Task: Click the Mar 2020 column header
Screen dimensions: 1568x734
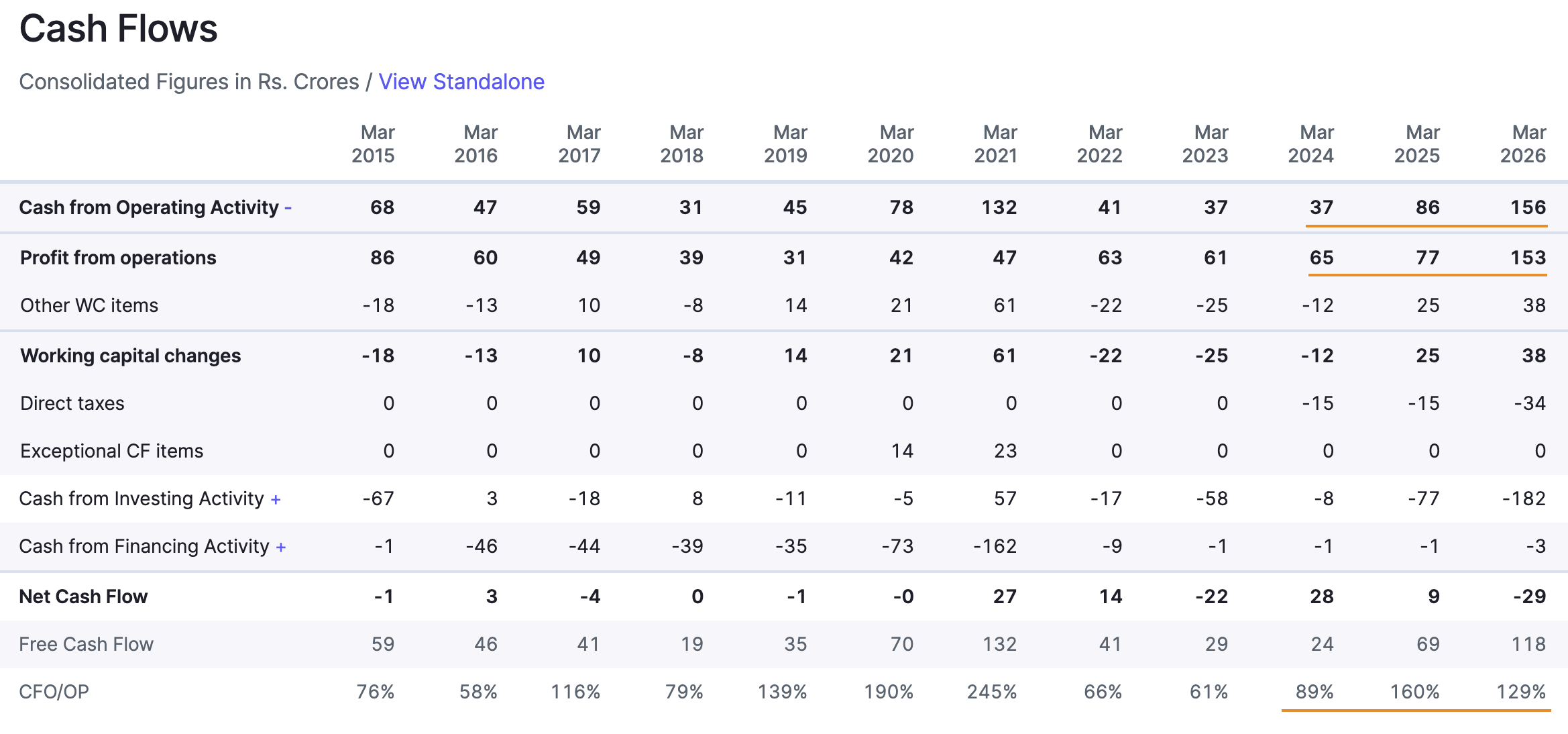Action: point(891,144)
